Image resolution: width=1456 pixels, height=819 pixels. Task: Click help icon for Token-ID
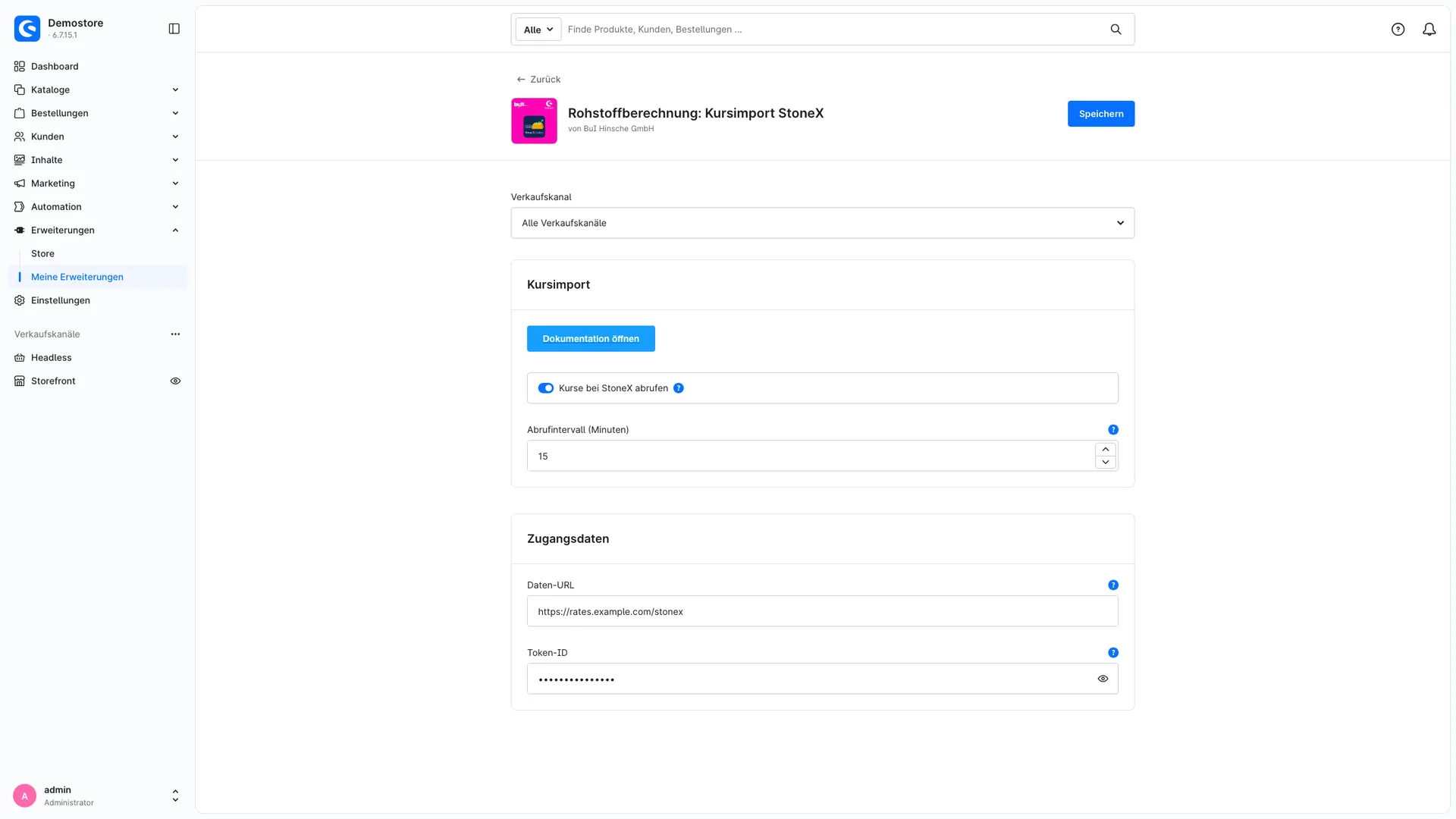point(1113,653)
